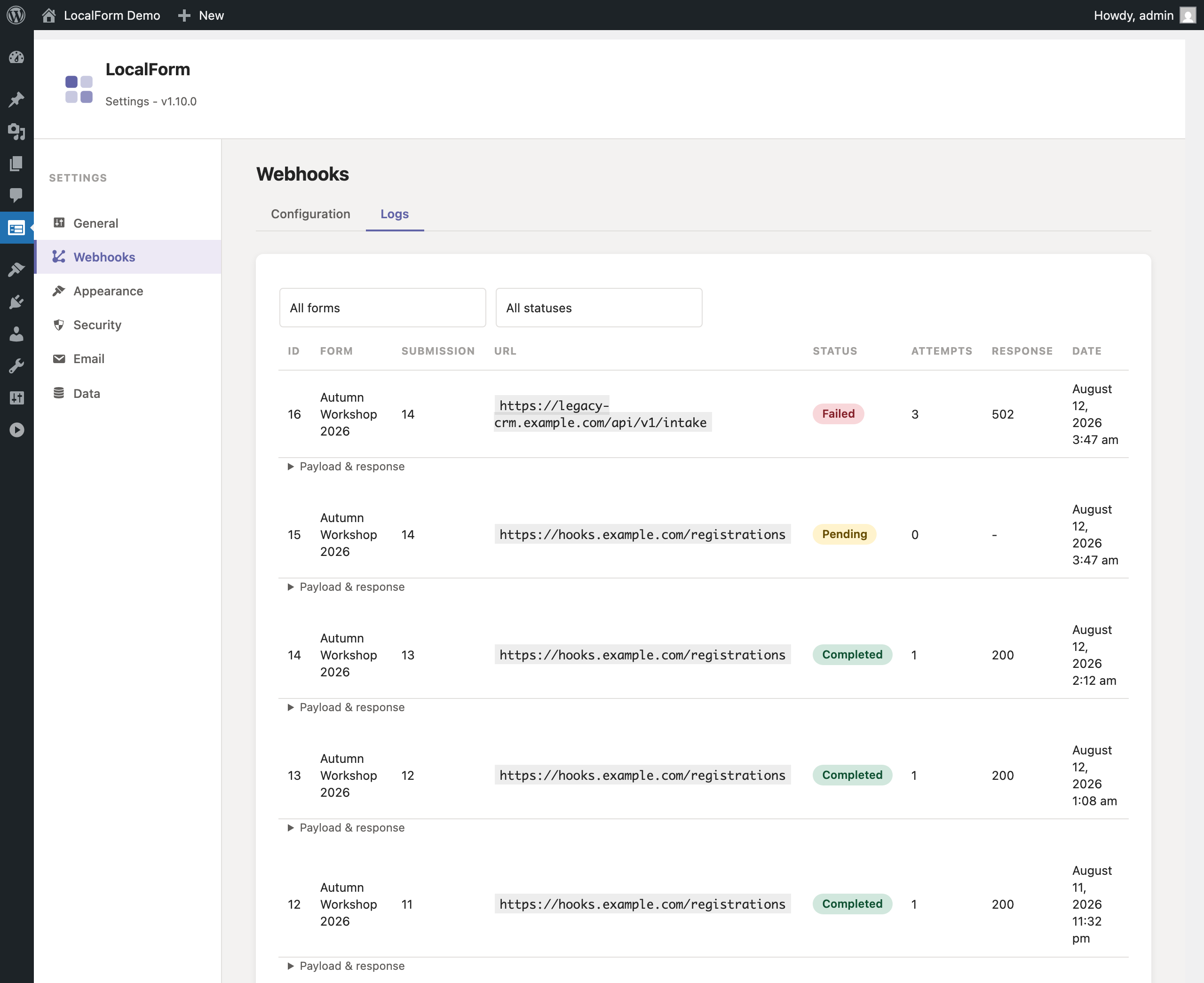Click the ATTEMPTS column header
This screenshot has width=1204, height=983.
(x=942, y=351)
